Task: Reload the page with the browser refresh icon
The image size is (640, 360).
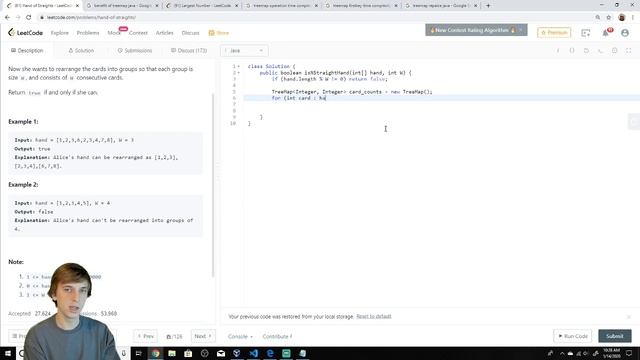Action: tap(29, 17)
